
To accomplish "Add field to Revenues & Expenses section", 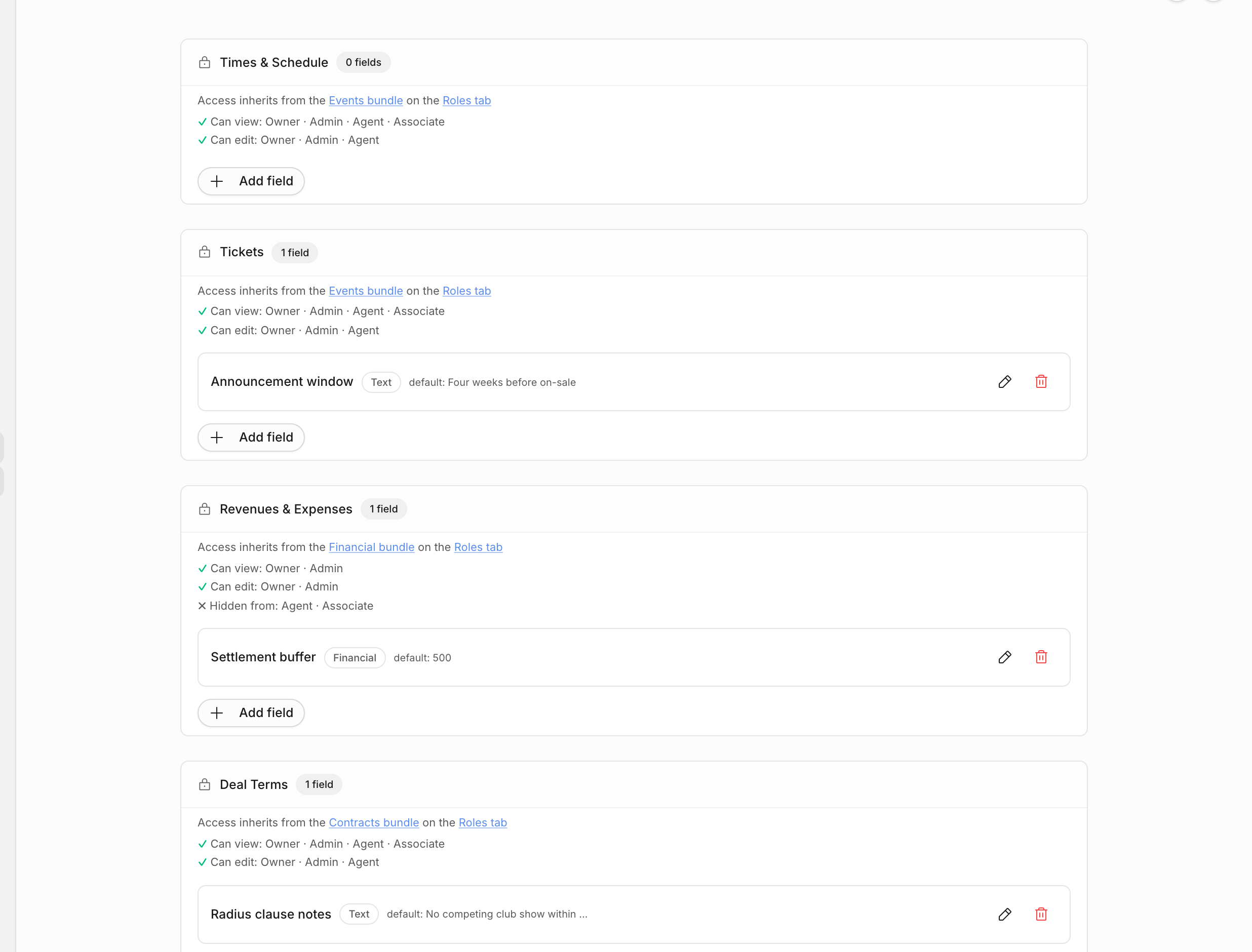I will pos(251,713).
